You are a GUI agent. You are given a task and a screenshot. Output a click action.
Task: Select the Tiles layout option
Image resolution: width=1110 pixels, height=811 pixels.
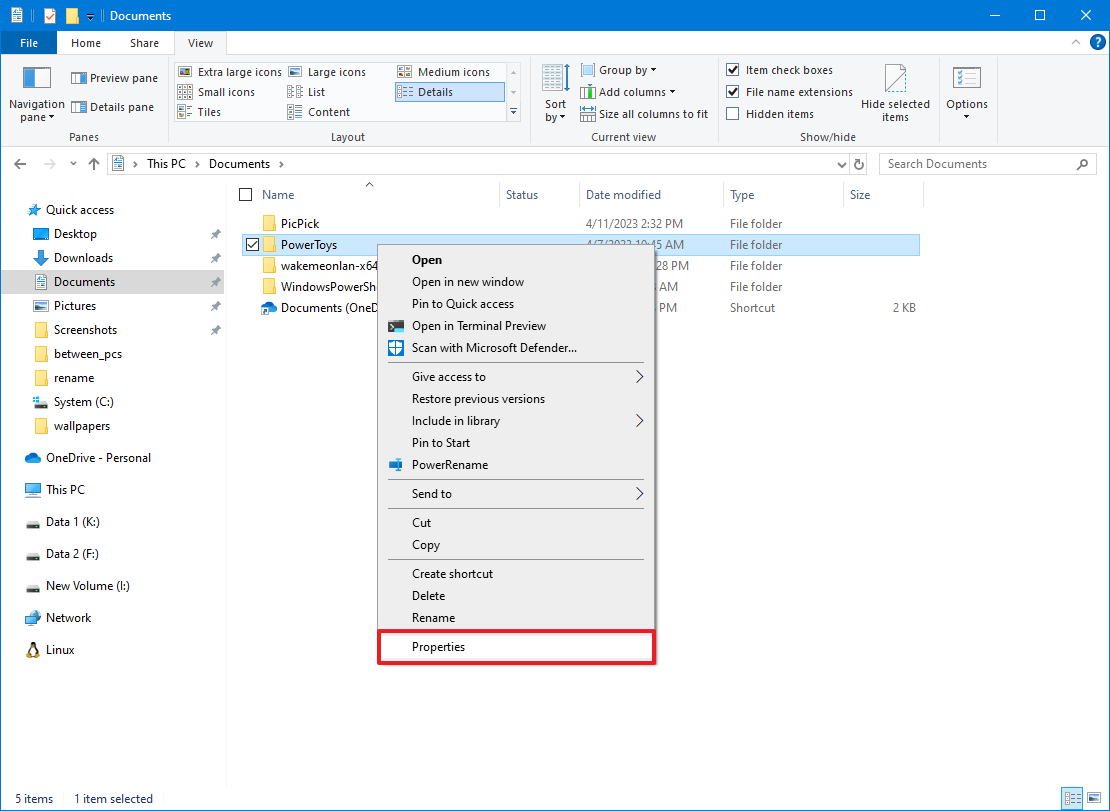(207, 111)
